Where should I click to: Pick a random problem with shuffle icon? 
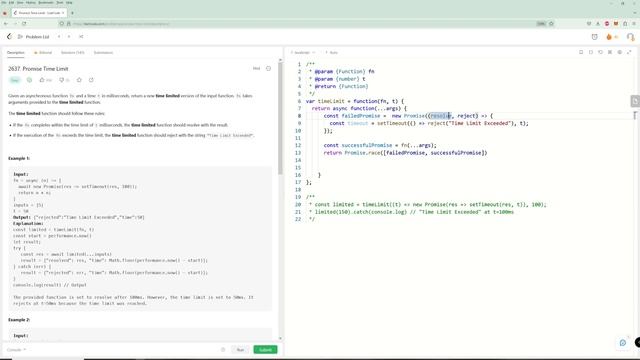click(81, 37)
